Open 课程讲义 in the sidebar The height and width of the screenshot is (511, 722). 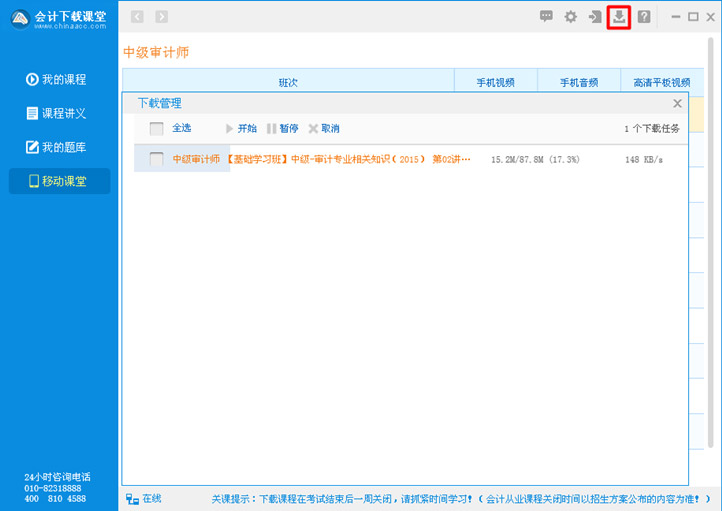(x=59, y=113)
